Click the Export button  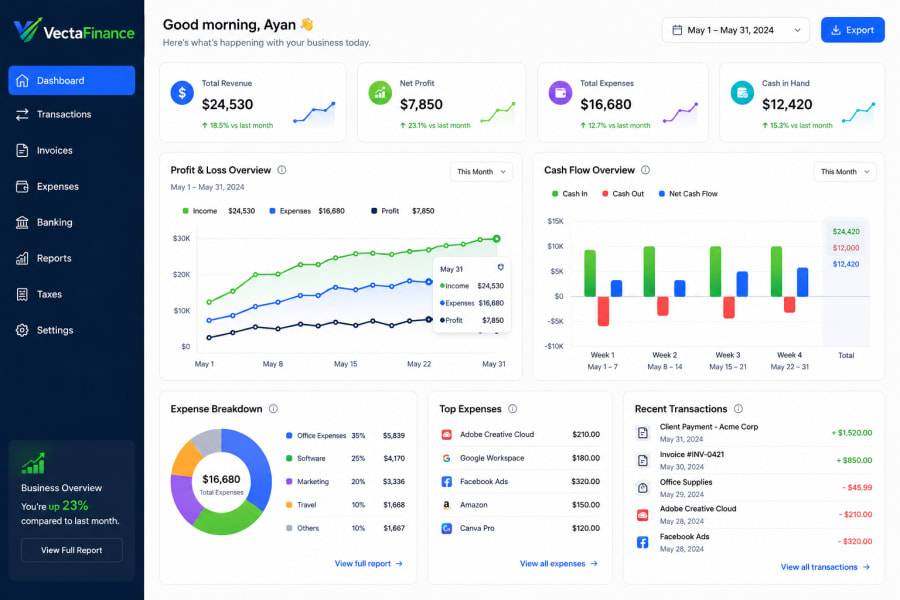pyautogui.click(x=852, y=30)
